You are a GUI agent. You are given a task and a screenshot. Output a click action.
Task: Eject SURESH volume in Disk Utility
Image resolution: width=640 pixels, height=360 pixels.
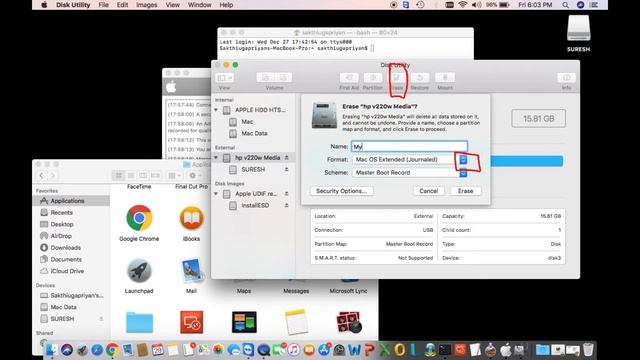[x=287, y=169]
